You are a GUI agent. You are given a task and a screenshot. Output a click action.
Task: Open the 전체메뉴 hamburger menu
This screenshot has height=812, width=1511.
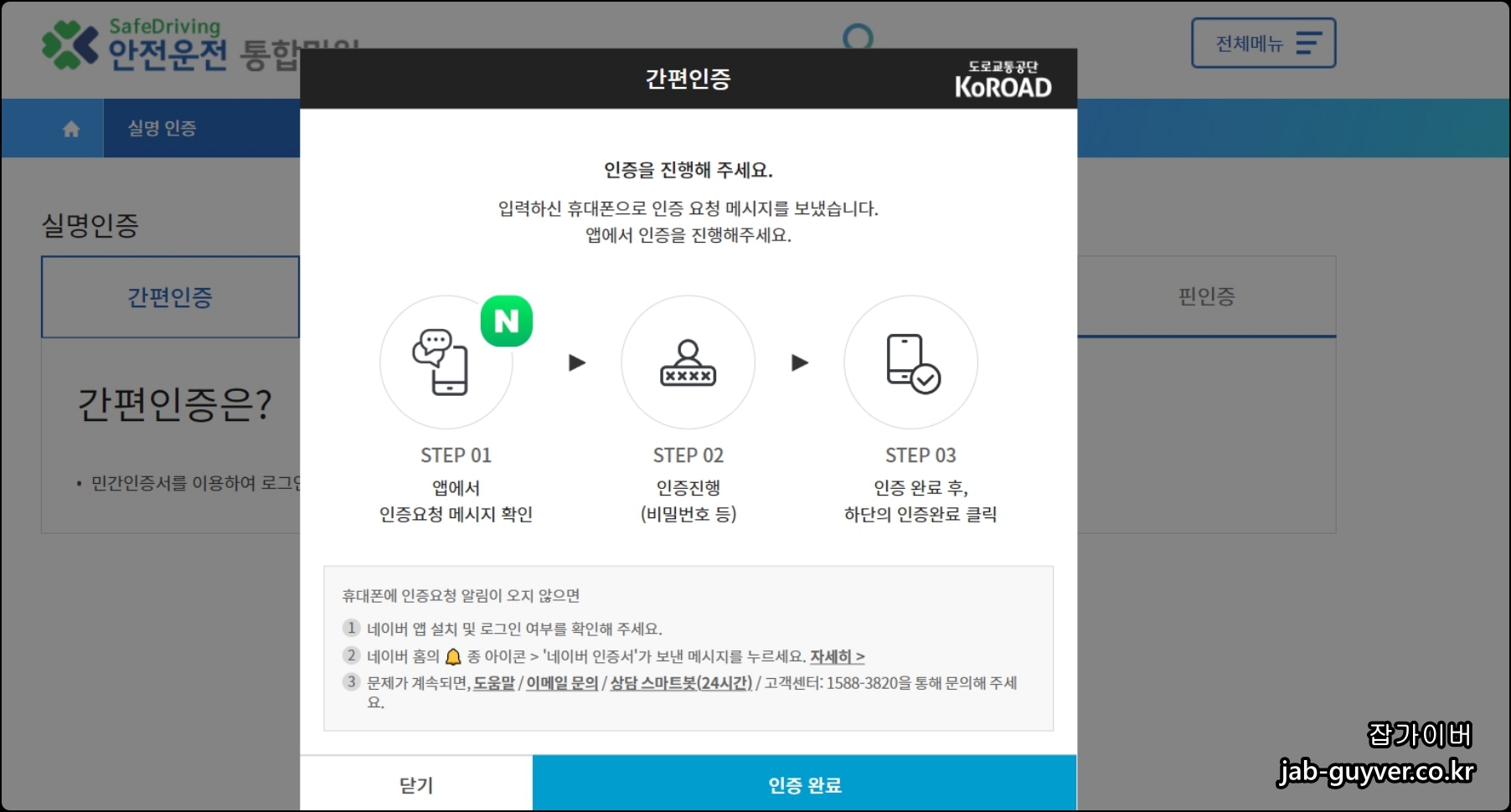point(1261,43)
